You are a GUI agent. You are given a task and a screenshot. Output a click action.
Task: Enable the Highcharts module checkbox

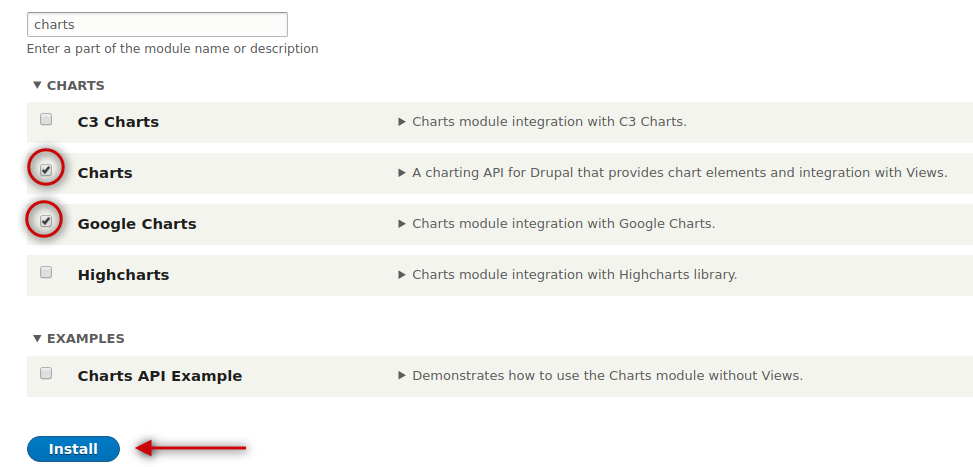click(46, 272)
